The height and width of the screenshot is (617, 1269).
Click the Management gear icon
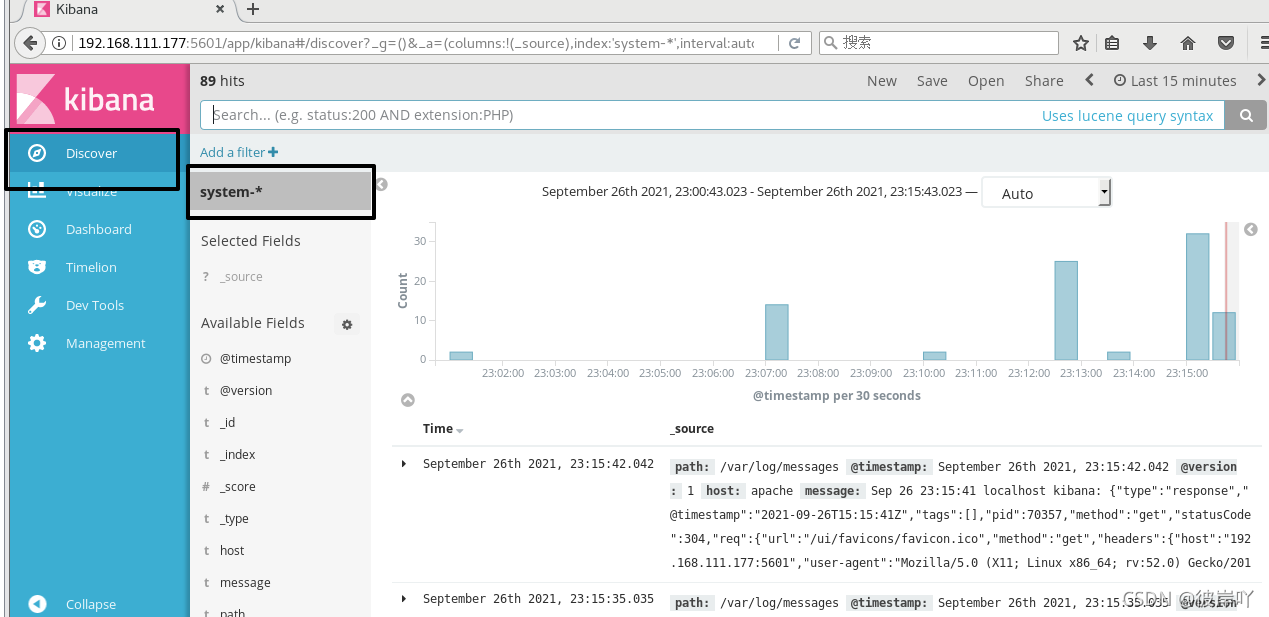point(37,343)
